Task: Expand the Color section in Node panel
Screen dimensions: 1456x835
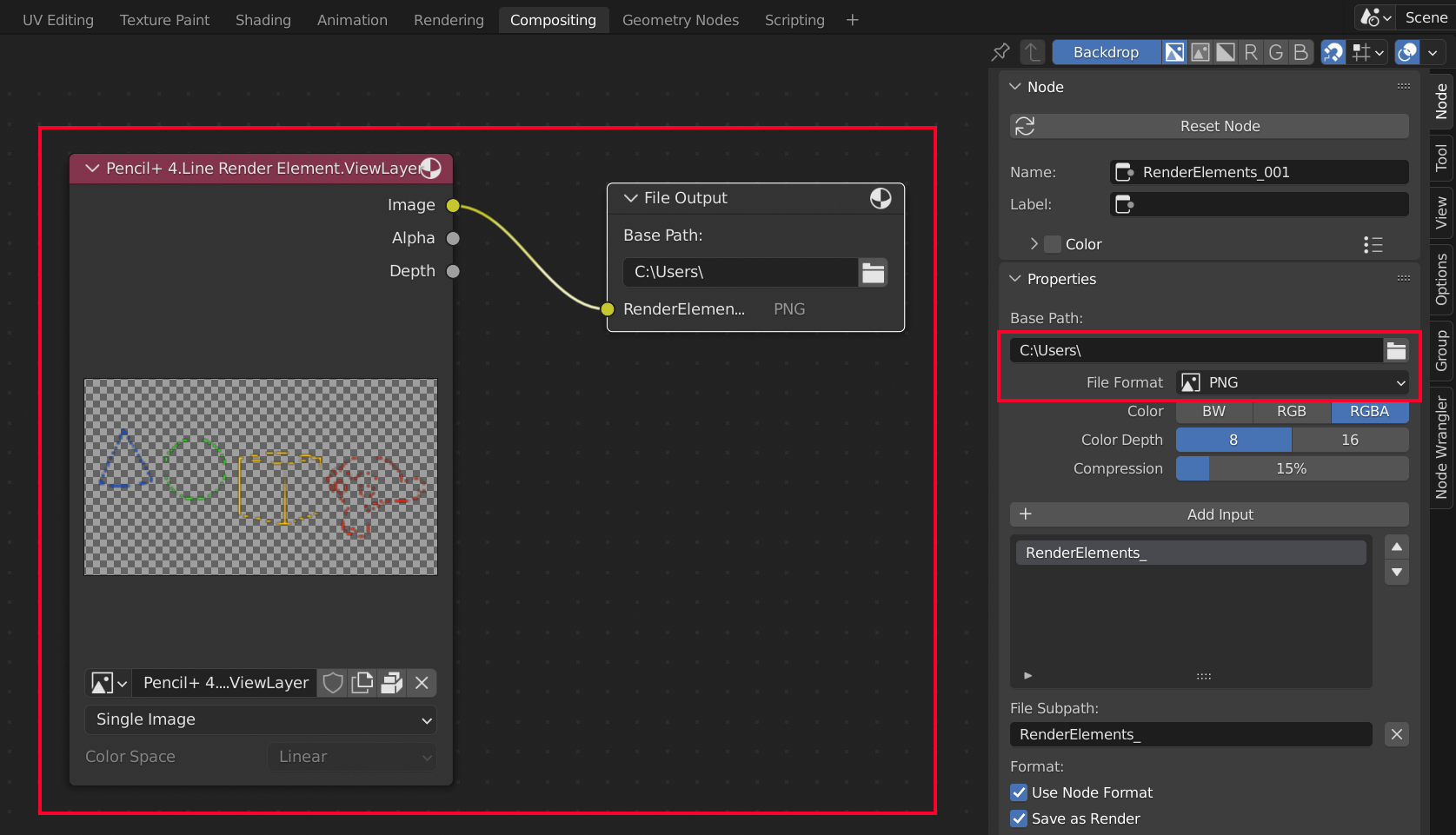Action: pos(1034,244)
